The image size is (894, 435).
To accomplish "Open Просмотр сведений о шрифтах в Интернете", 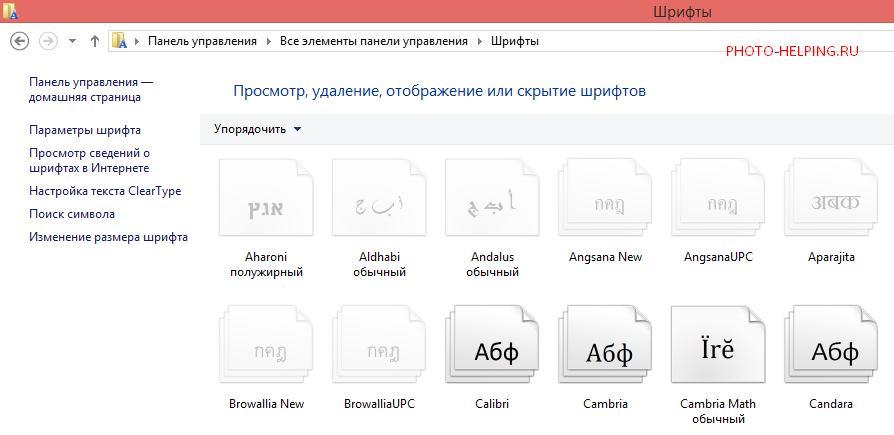I will click(90, 161).
